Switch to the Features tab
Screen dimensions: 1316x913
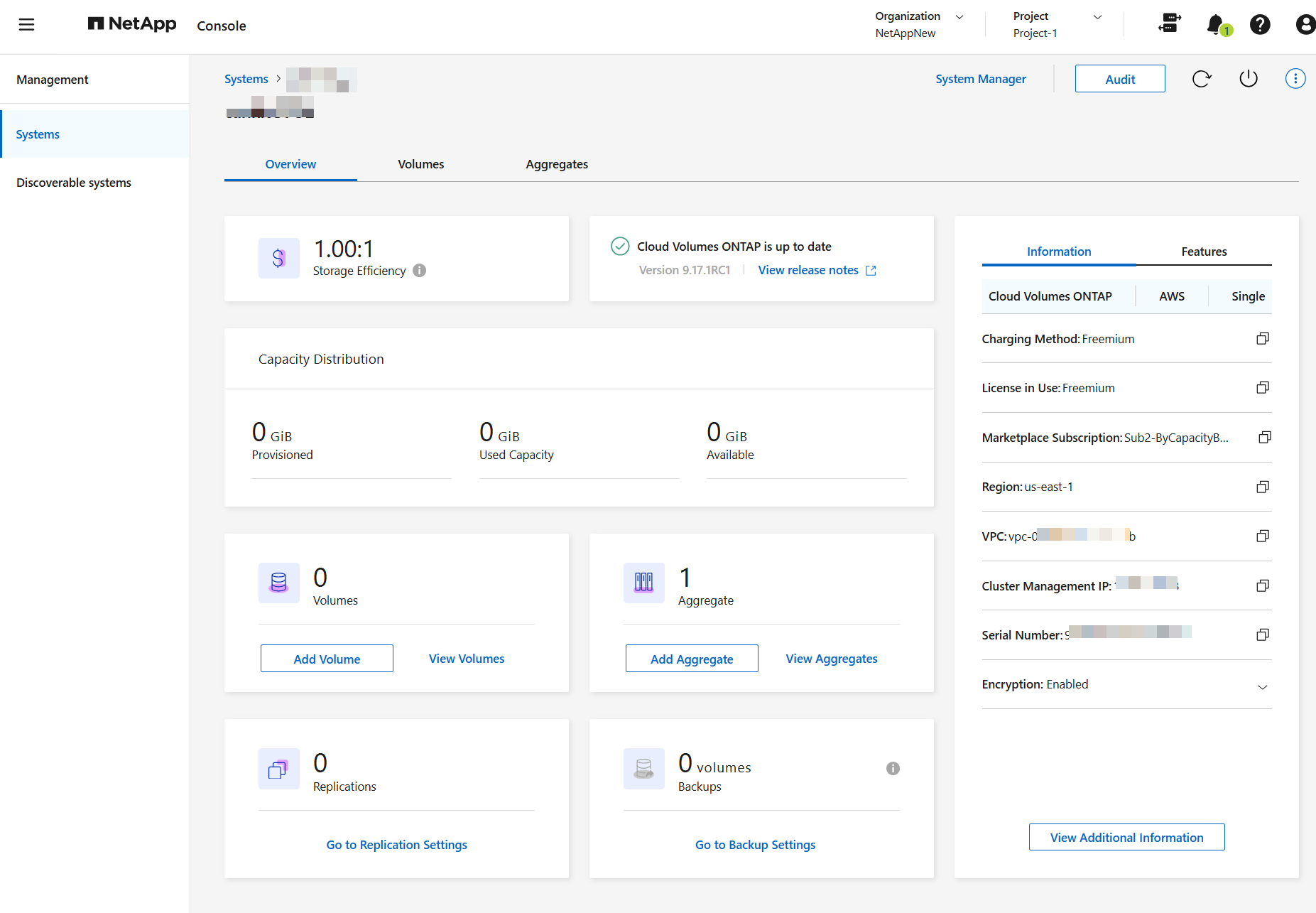coord(1204,251)
